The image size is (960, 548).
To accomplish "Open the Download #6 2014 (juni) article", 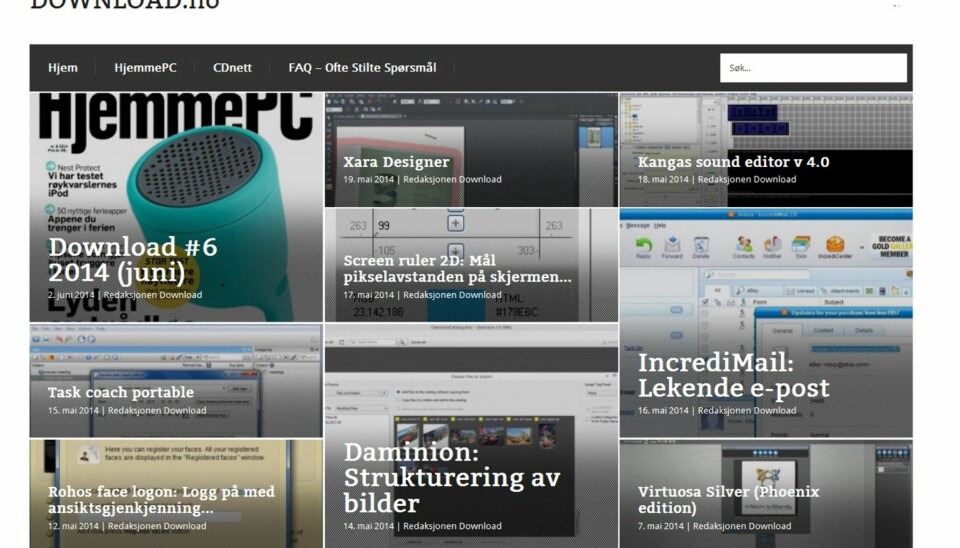I will click(x=133, y=260).
